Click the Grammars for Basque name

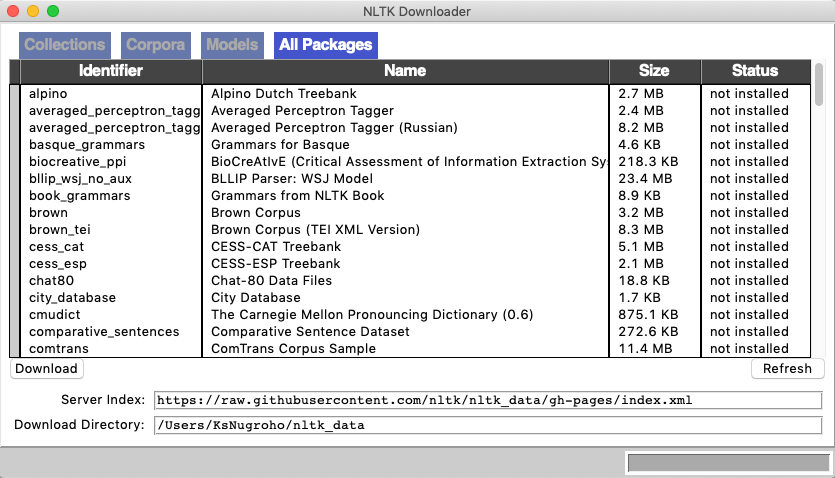coord(281,145)
